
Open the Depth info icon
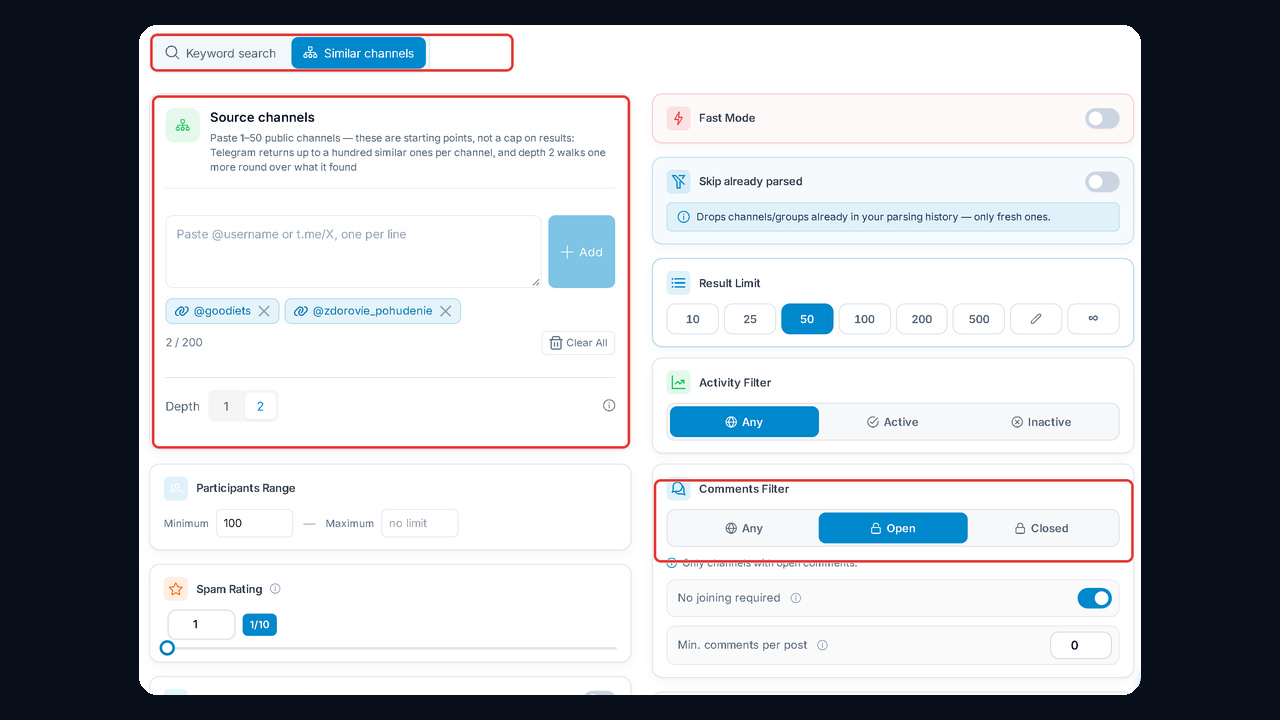609,405
